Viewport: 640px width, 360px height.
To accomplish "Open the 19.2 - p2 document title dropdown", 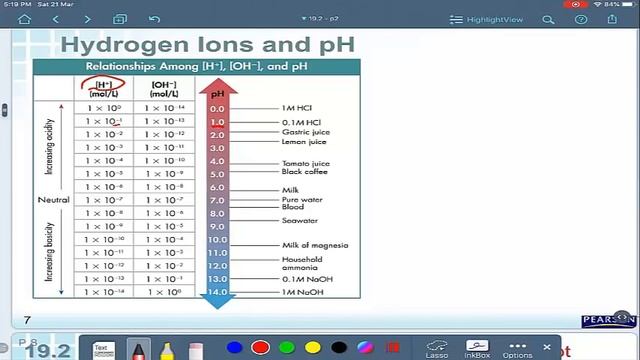I will [320, 19].
